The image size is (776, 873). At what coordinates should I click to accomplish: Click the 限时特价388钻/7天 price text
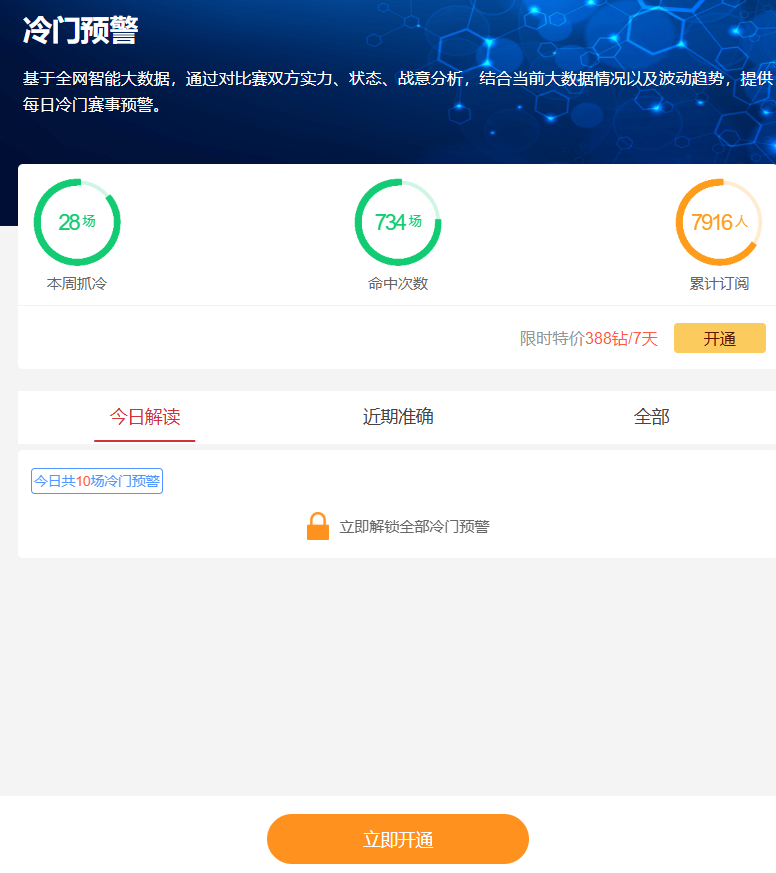(588, 339)
